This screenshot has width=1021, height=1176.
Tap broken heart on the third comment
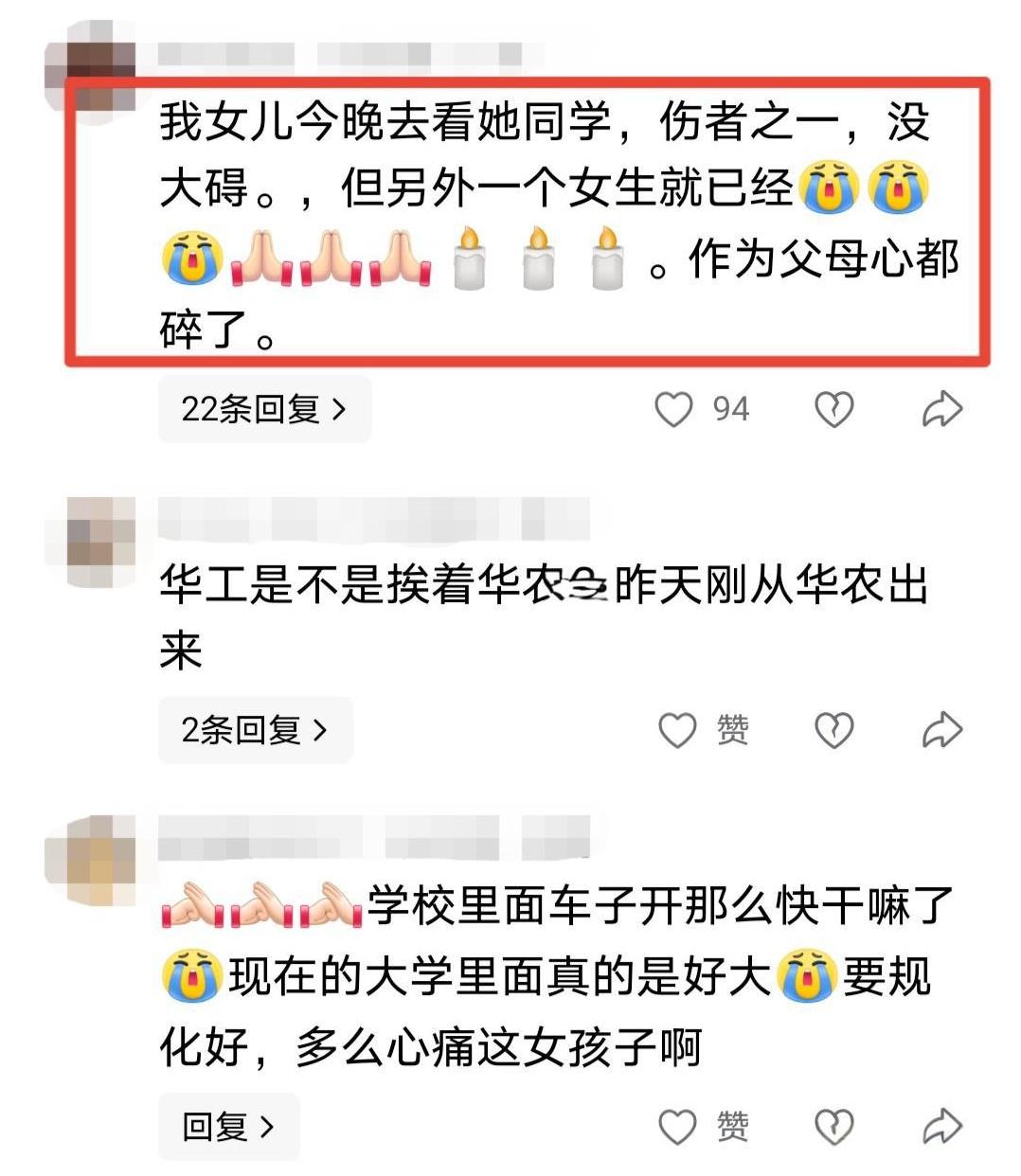[x=833, y=1127]
